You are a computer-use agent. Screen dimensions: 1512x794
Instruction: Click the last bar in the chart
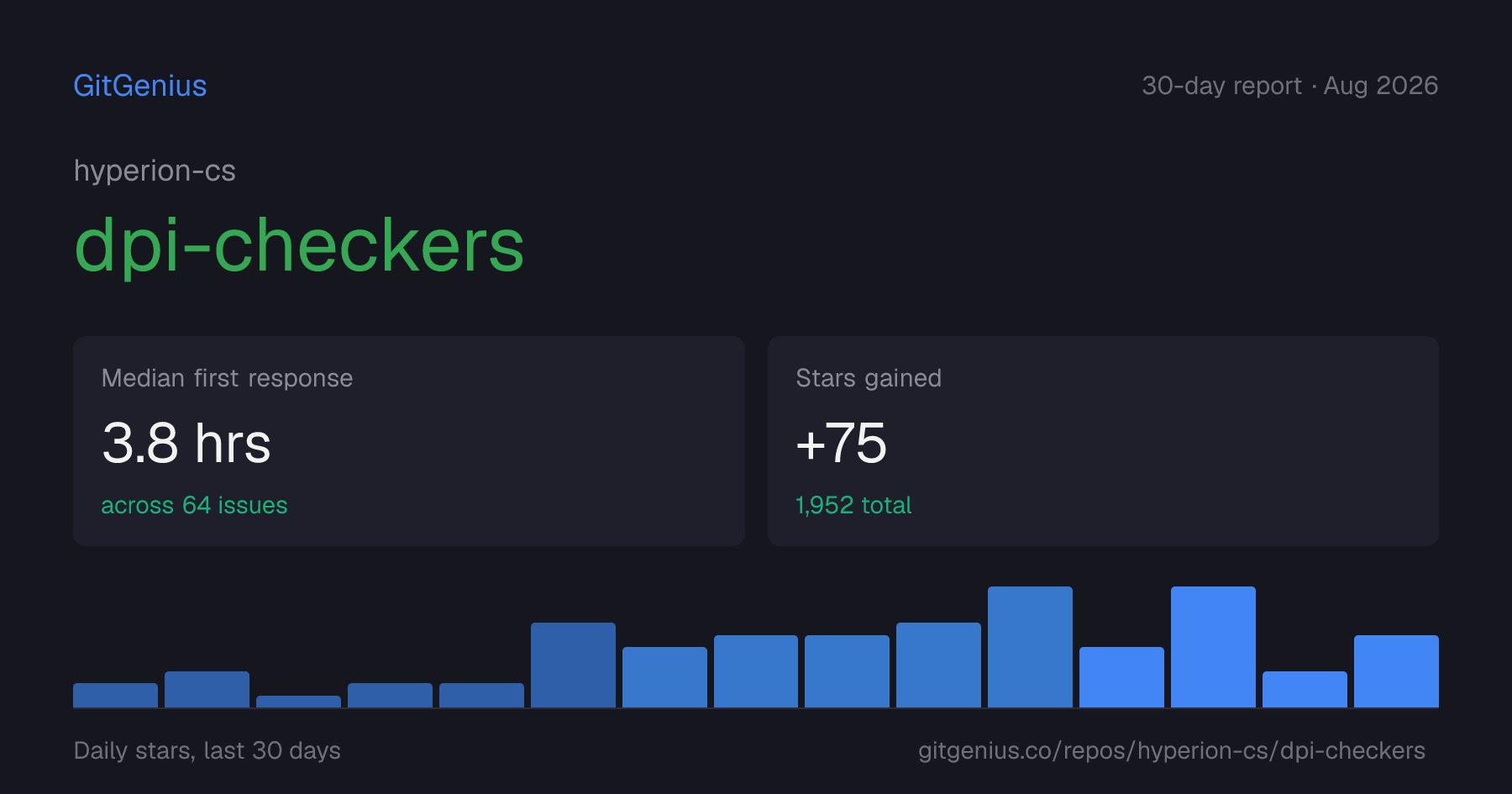(x=1396, y=671)
